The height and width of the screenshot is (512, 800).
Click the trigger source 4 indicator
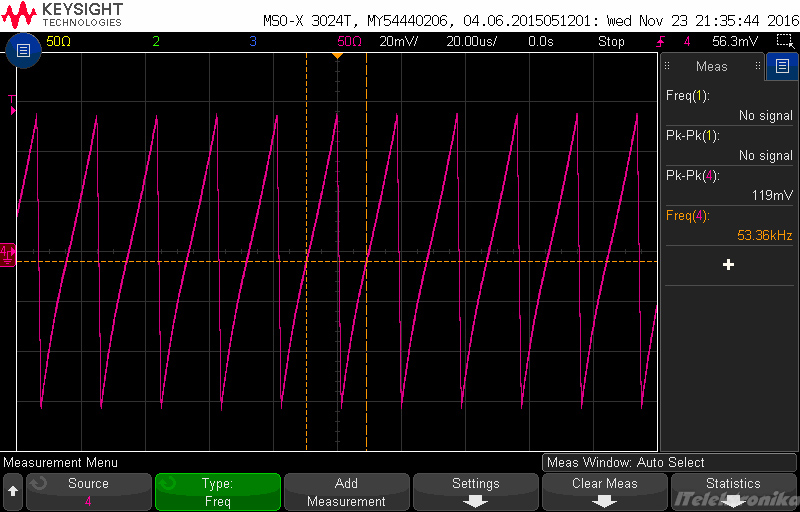click(x=687, y=42)
